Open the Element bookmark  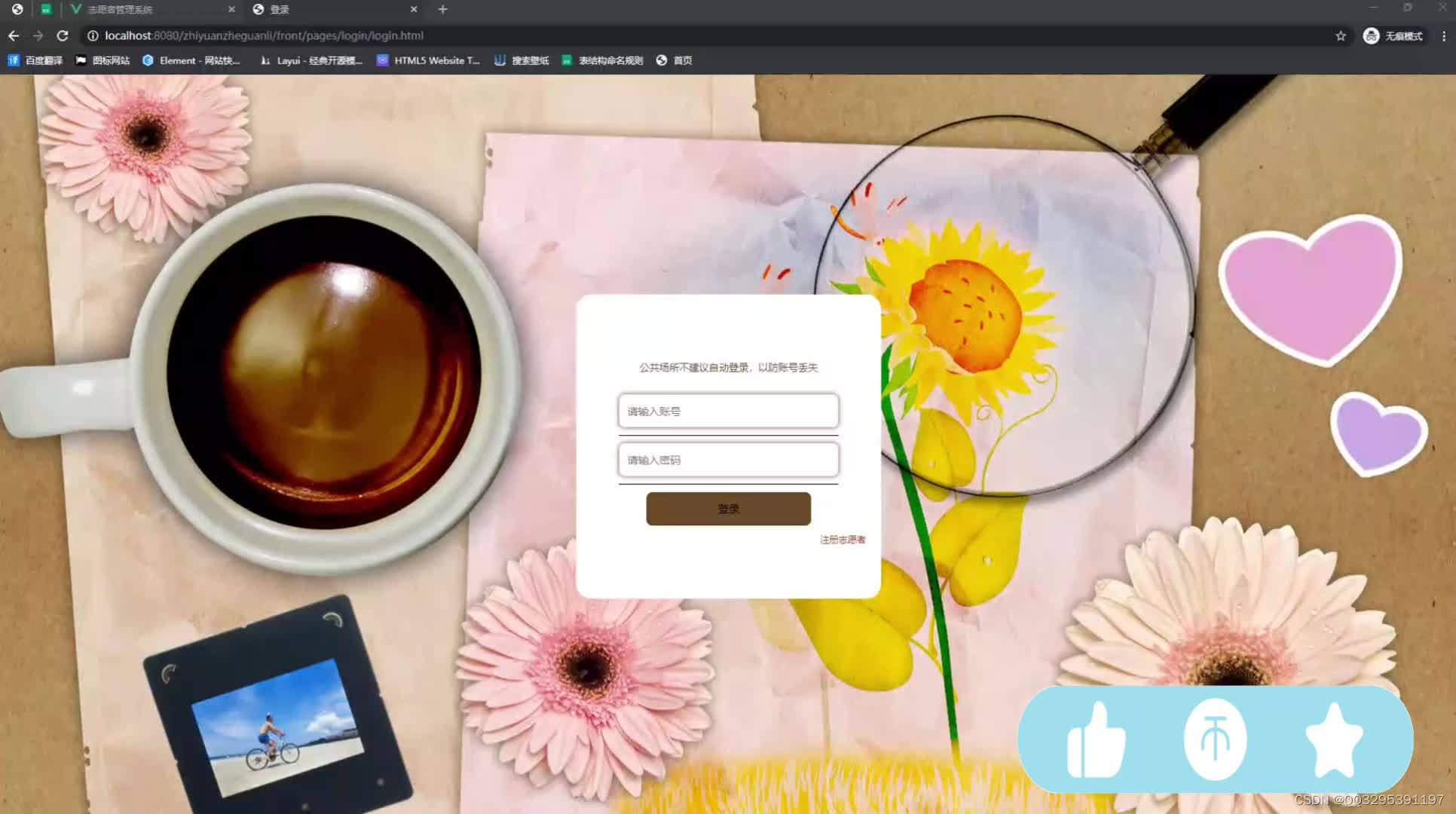(191, 60)
